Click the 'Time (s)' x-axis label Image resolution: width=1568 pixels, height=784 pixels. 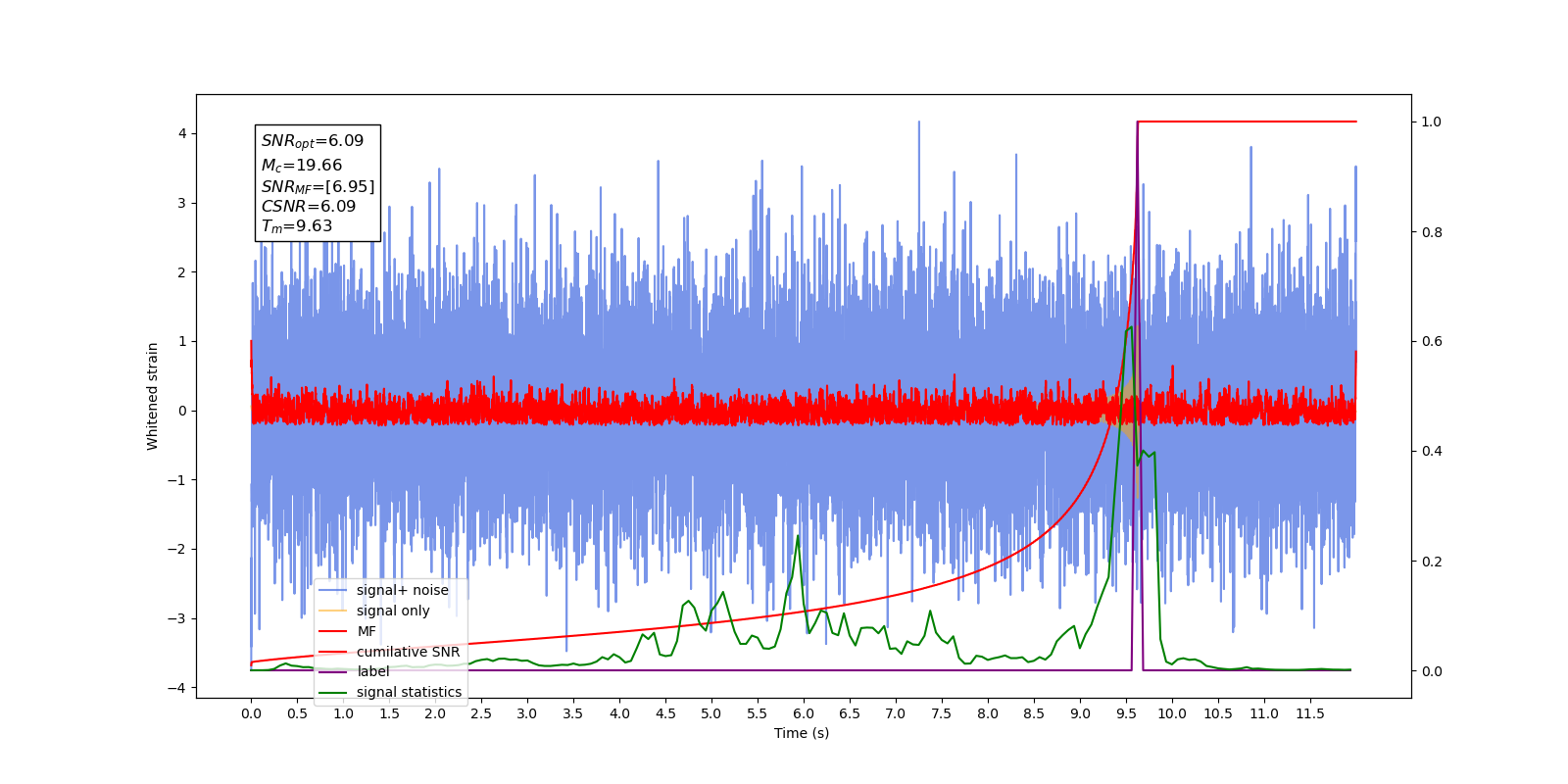coord(802,733)
